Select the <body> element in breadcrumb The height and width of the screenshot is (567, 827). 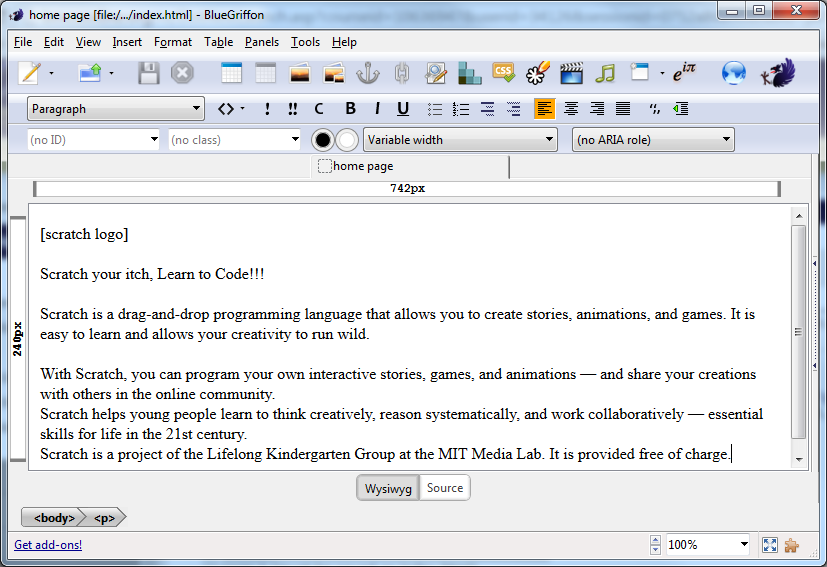(54, 518)
